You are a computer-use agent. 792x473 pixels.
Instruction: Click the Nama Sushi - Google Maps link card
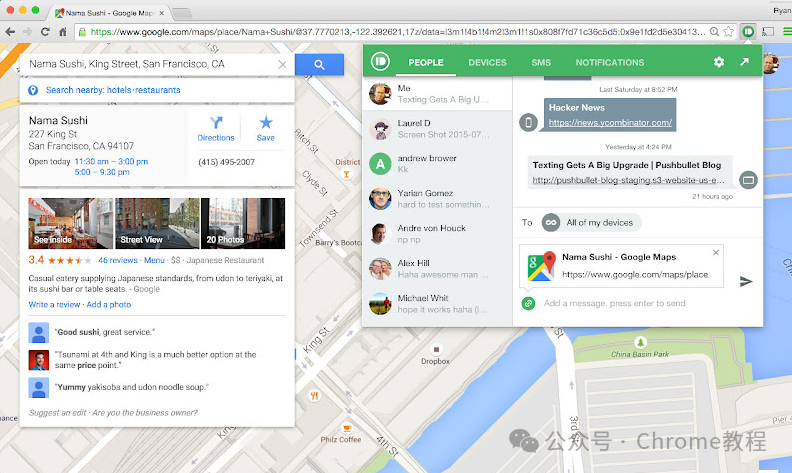pyautogui.click(x=621, y=266)
